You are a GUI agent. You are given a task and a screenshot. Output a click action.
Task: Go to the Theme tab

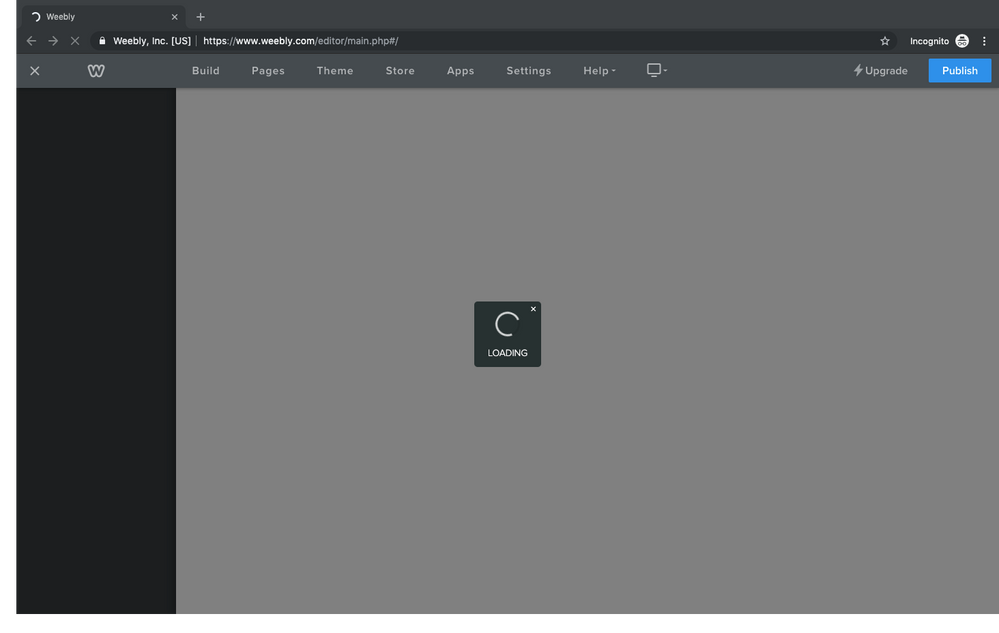tap(335, 71)
